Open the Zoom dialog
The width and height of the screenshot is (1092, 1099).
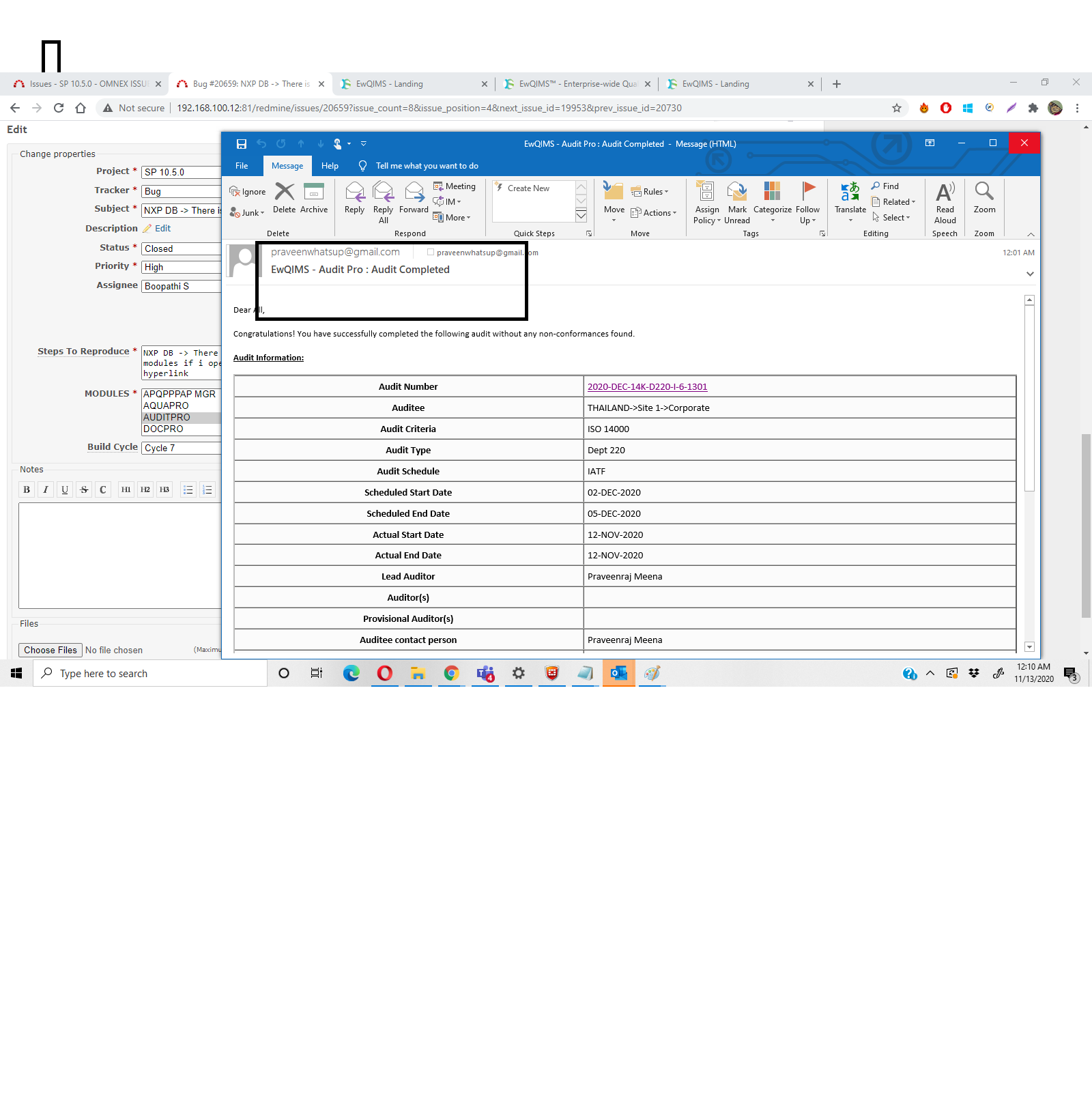984,198
